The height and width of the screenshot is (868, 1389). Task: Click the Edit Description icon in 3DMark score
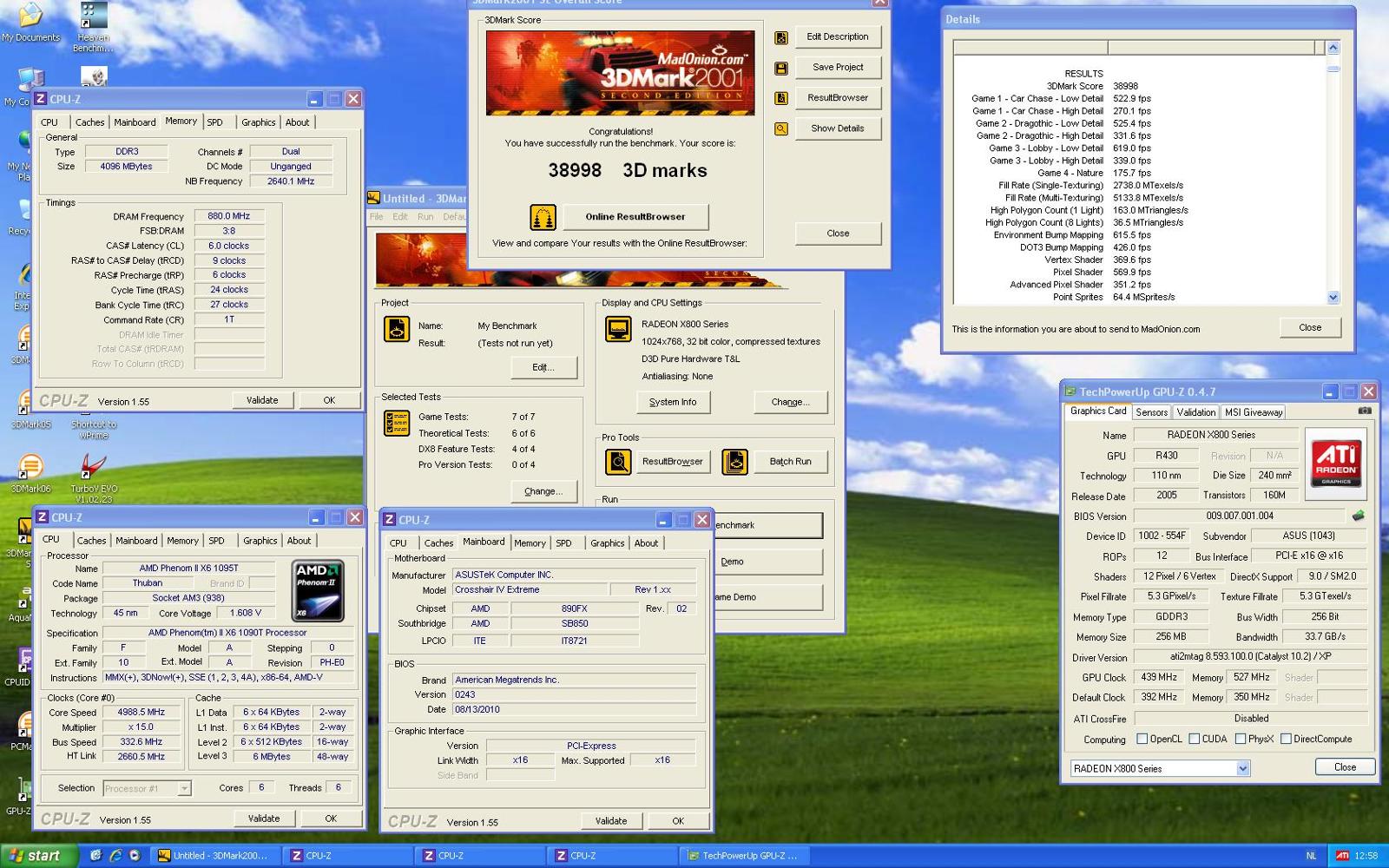point(781,37)
